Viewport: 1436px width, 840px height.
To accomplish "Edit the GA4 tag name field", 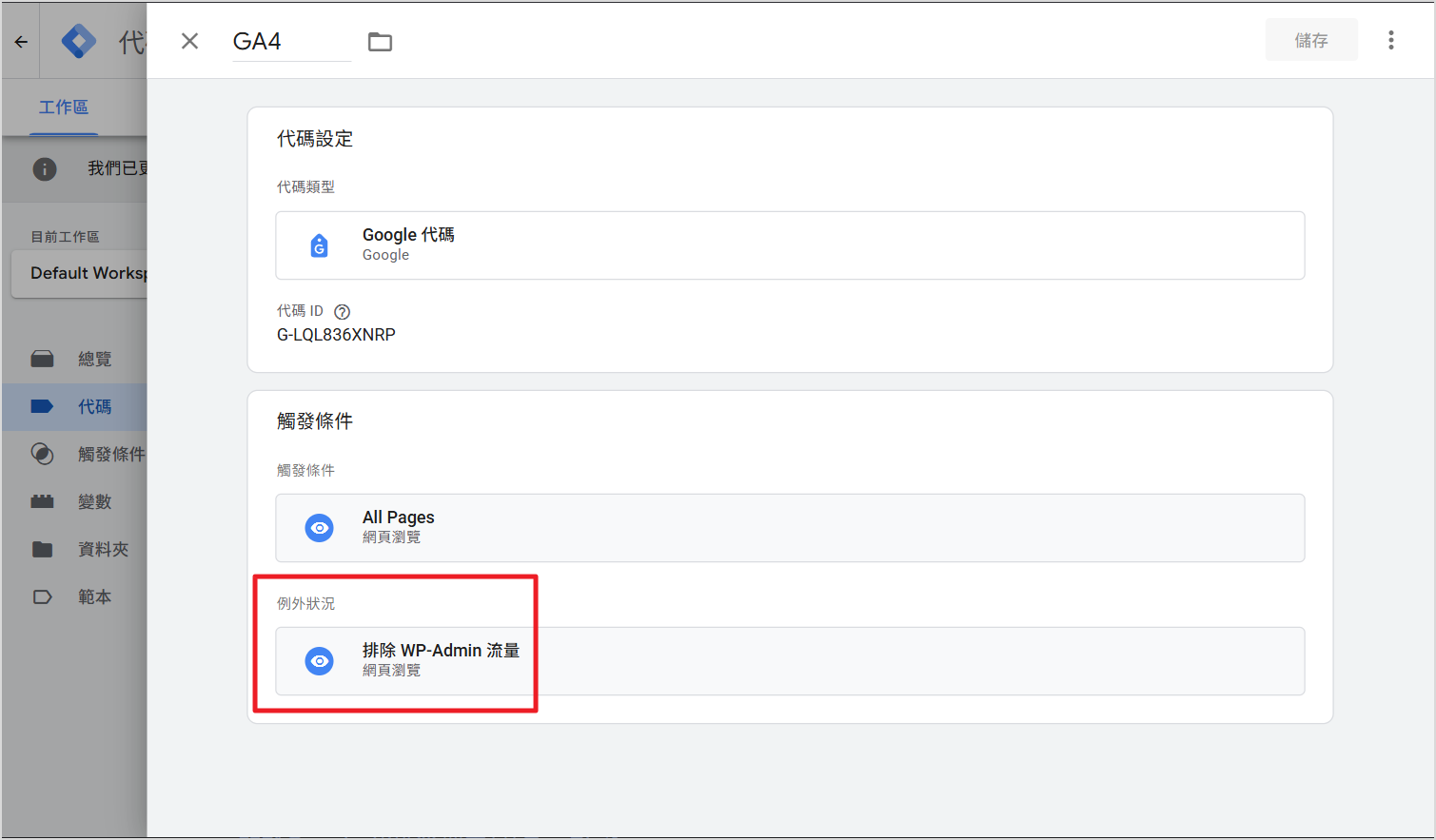I will (291, 41).
